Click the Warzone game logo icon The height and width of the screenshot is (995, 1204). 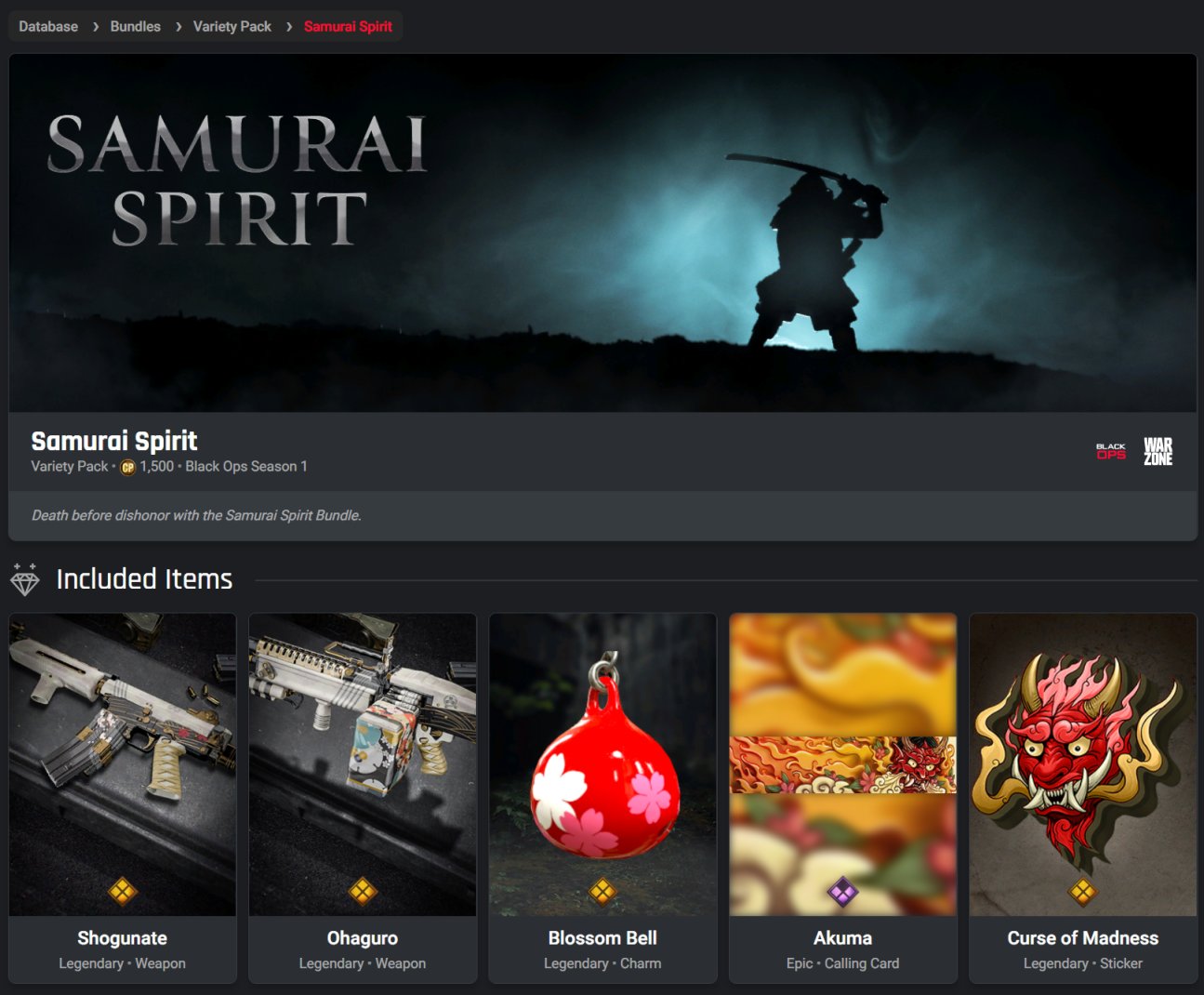point(1158,451)
